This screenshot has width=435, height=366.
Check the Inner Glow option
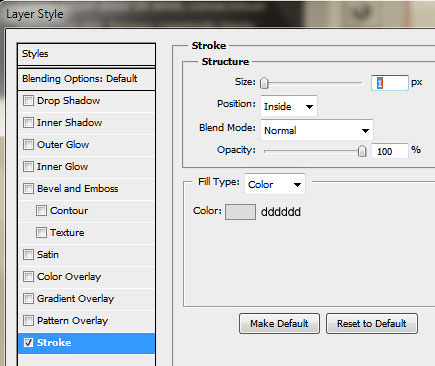(x=28, y=167)
